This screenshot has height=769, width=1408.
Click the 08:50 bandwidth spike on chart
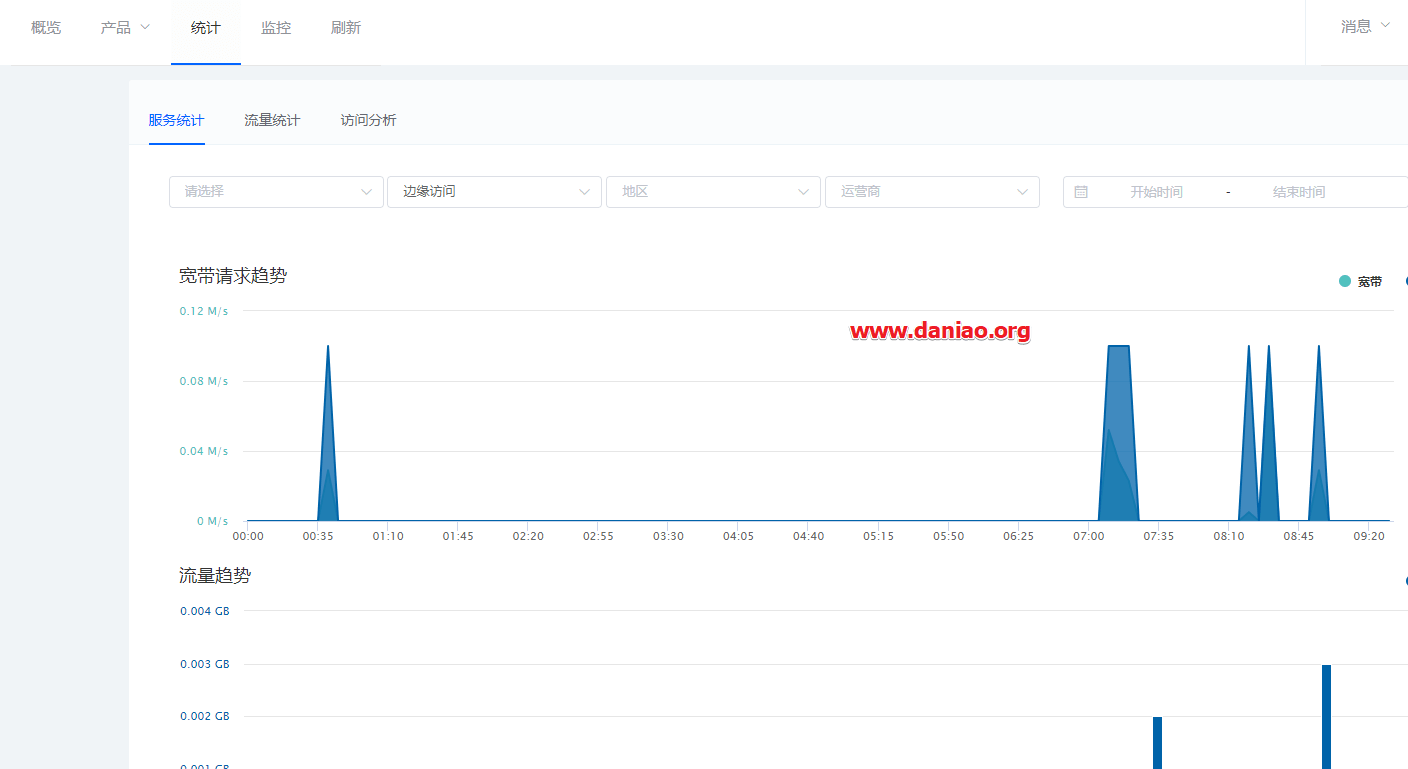(x=1319, y=433)
